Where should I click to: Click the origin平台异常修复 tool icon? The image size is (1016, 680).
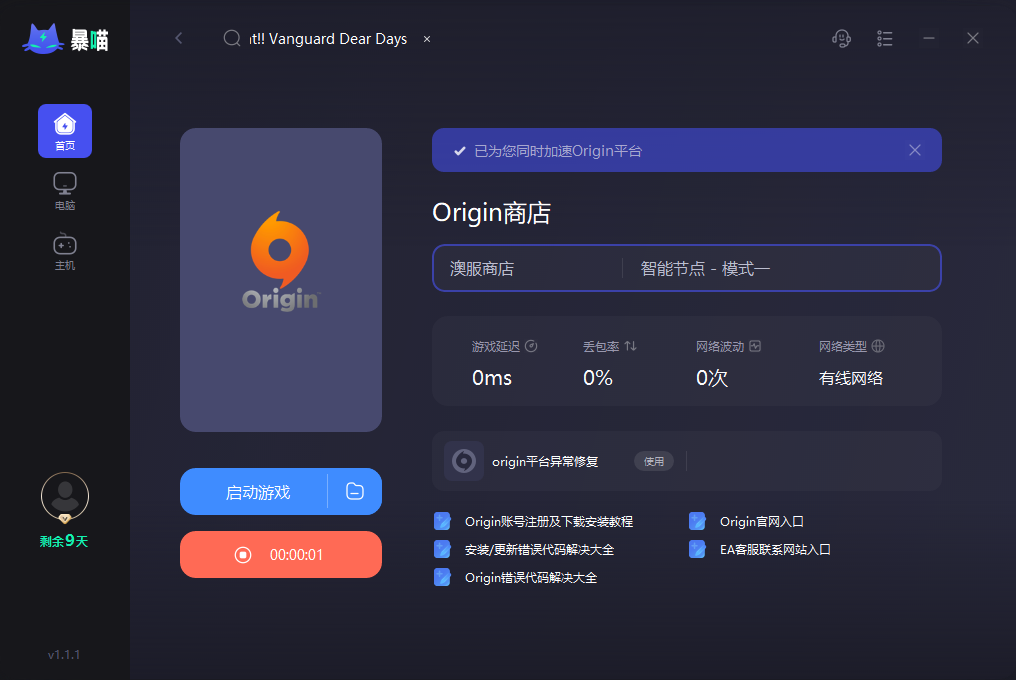464,461
